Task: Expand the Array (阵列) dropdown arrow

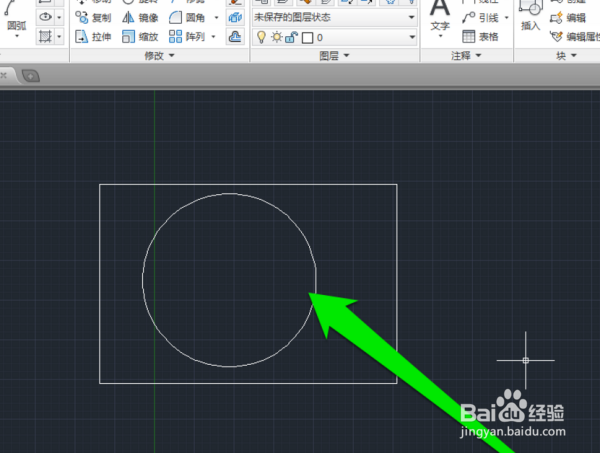Action: 214,37
